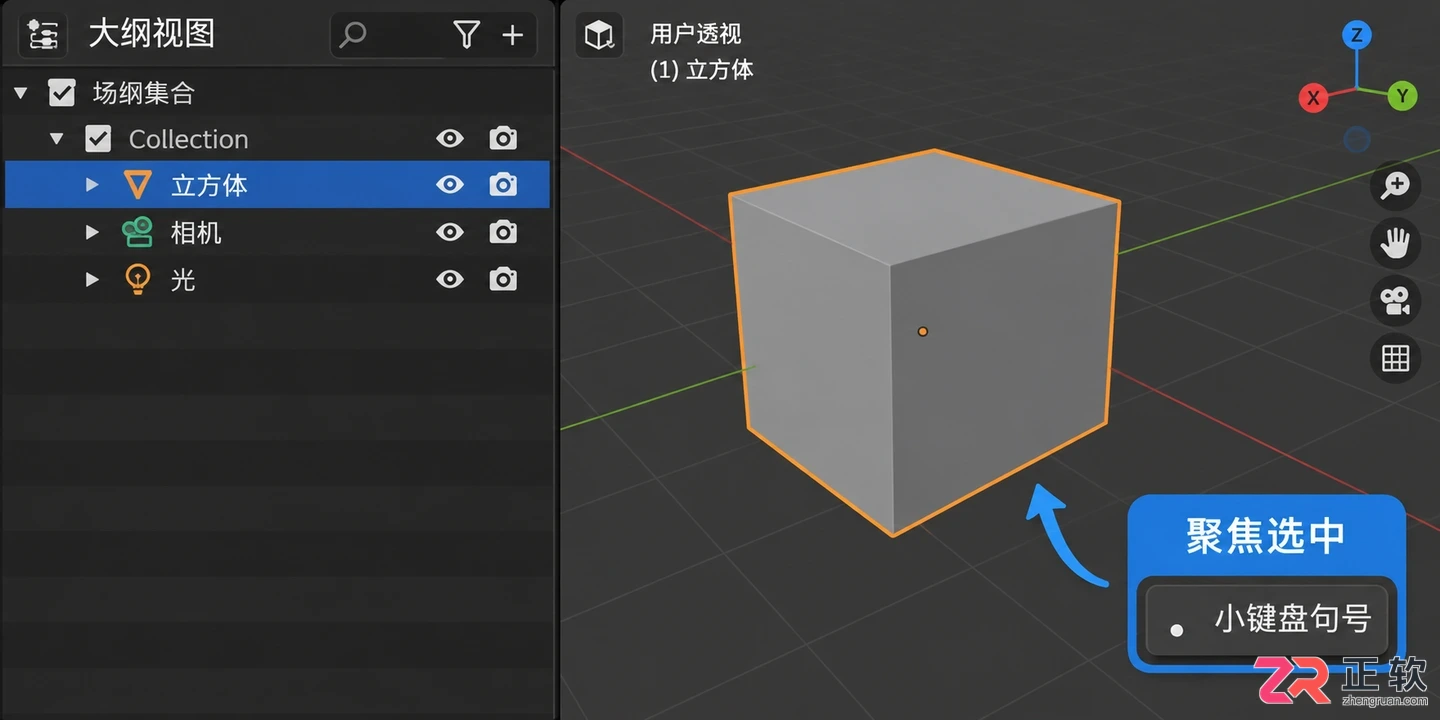Select the 场纲集合 name in outliner

143,93
